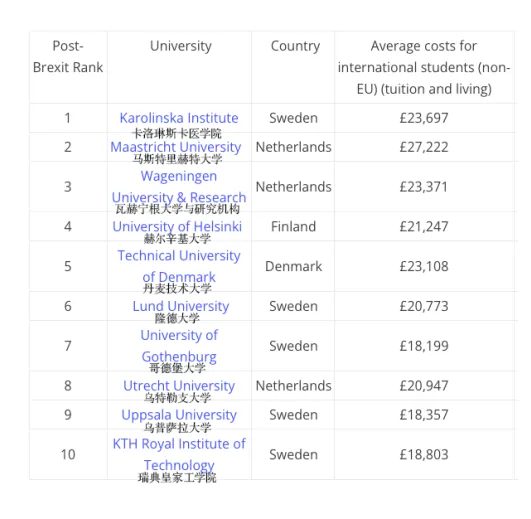The height and width of the screenshot is (519, 531).
Task: Follow the University of Gothenburg link
Action: 179,346
